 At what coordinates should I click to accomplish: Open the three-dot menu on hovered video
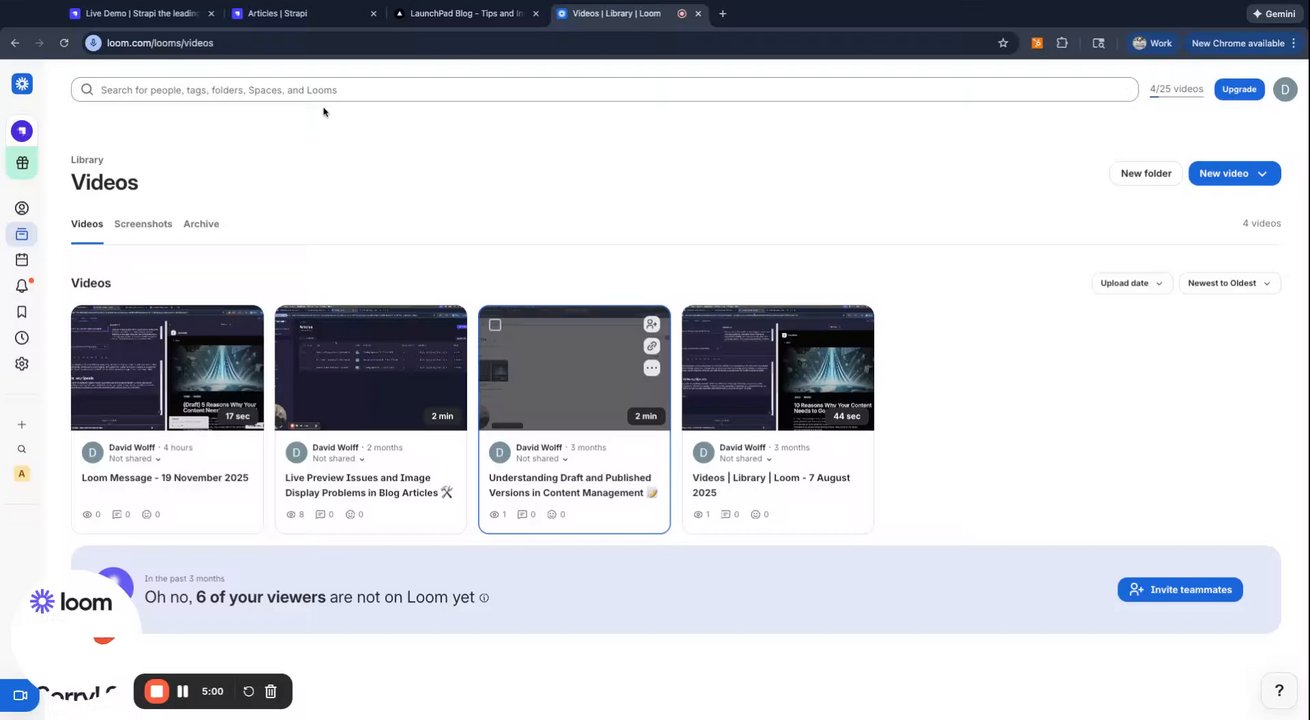tap(652, 368)
